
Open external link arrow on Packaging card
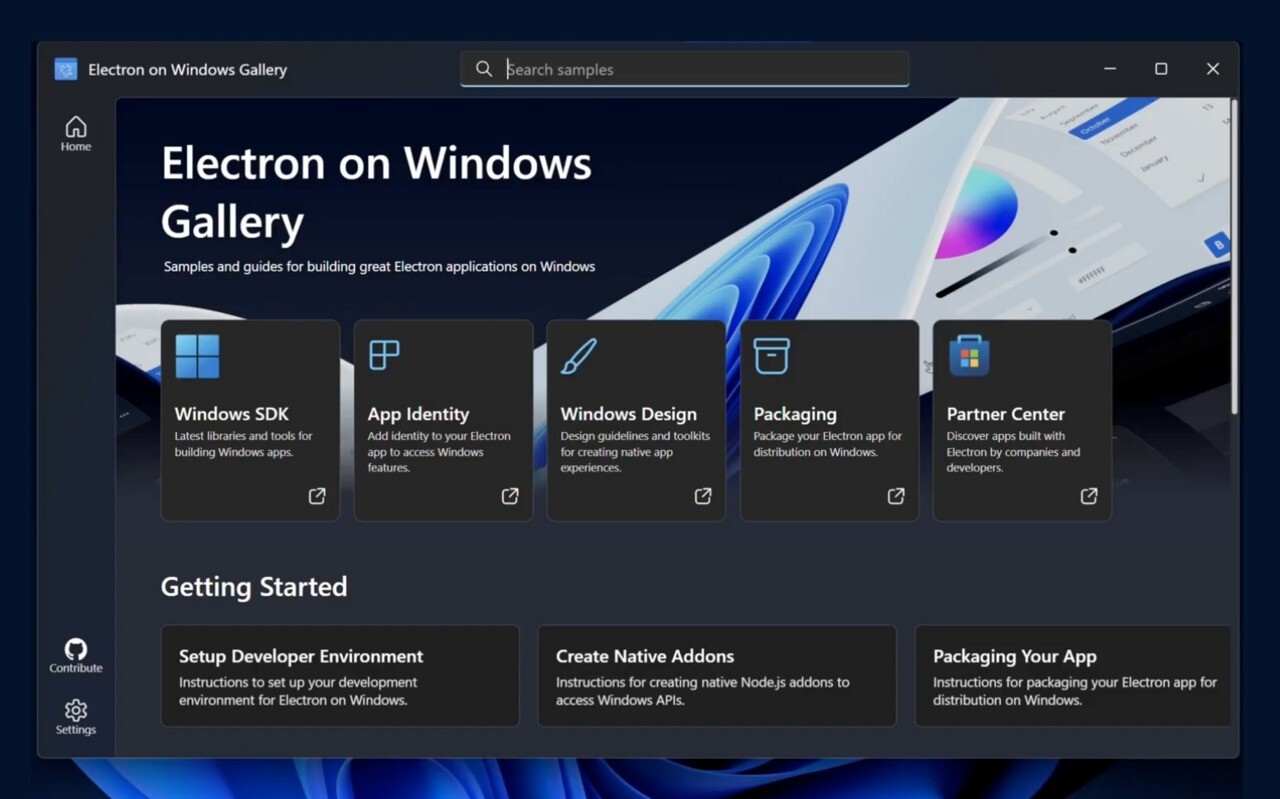[896, 496]
